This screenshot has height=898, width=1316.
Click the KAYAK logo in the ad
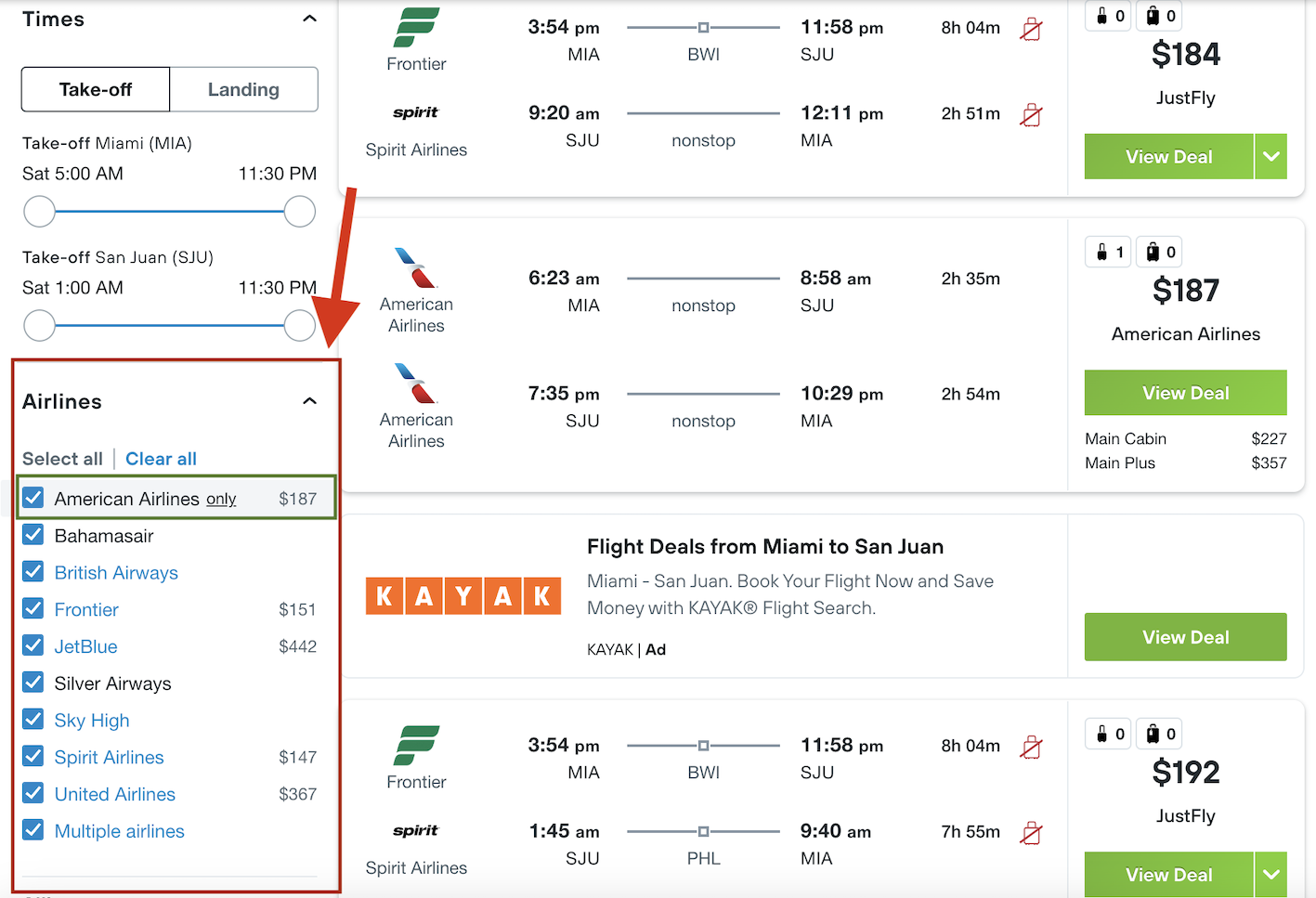coord(463,595)
